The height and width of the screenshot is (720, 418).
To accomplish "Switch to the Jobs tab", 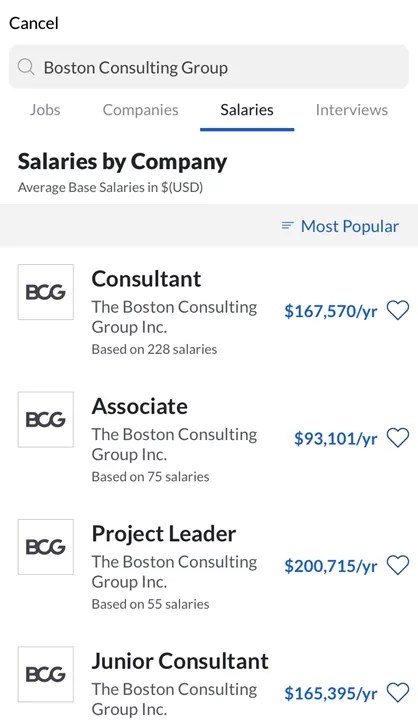I will [45, 110].
